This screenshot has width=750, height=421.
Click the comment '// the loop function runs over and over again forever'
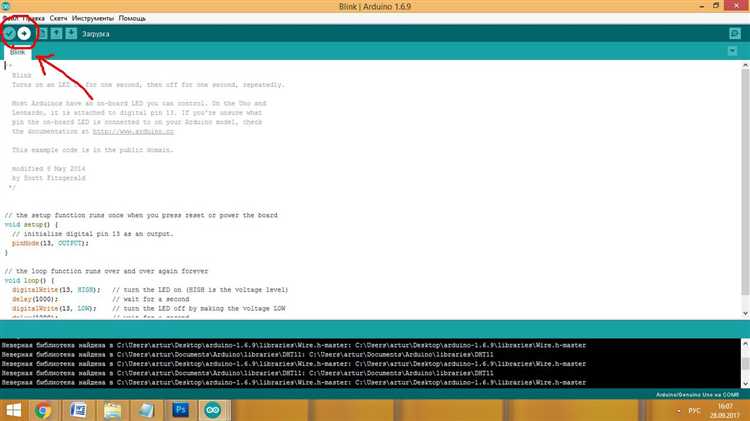click(x=106, y=271)
